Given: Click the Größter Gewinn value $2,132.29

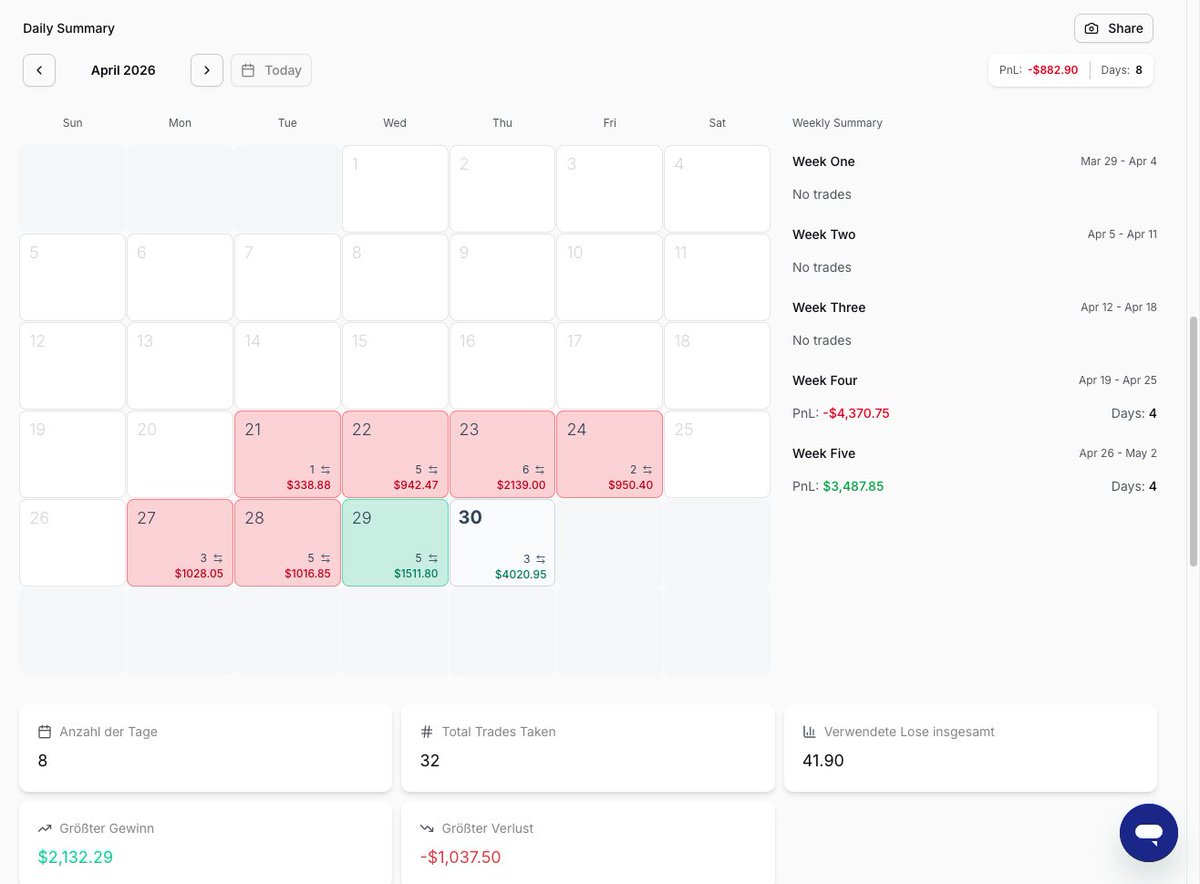Looking at the screenshot, I should coord(75,857).
